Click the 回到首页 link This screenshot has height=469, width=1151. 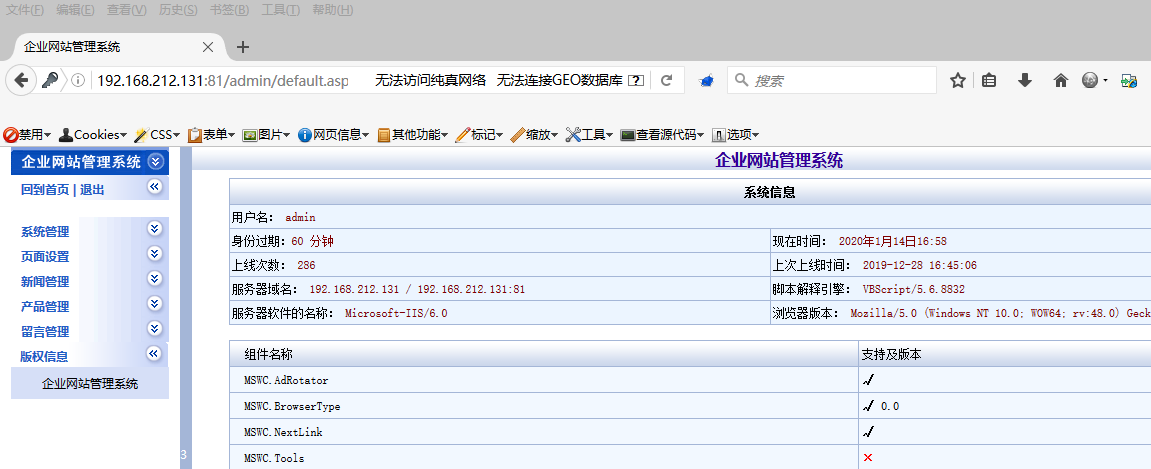[45, 190]
